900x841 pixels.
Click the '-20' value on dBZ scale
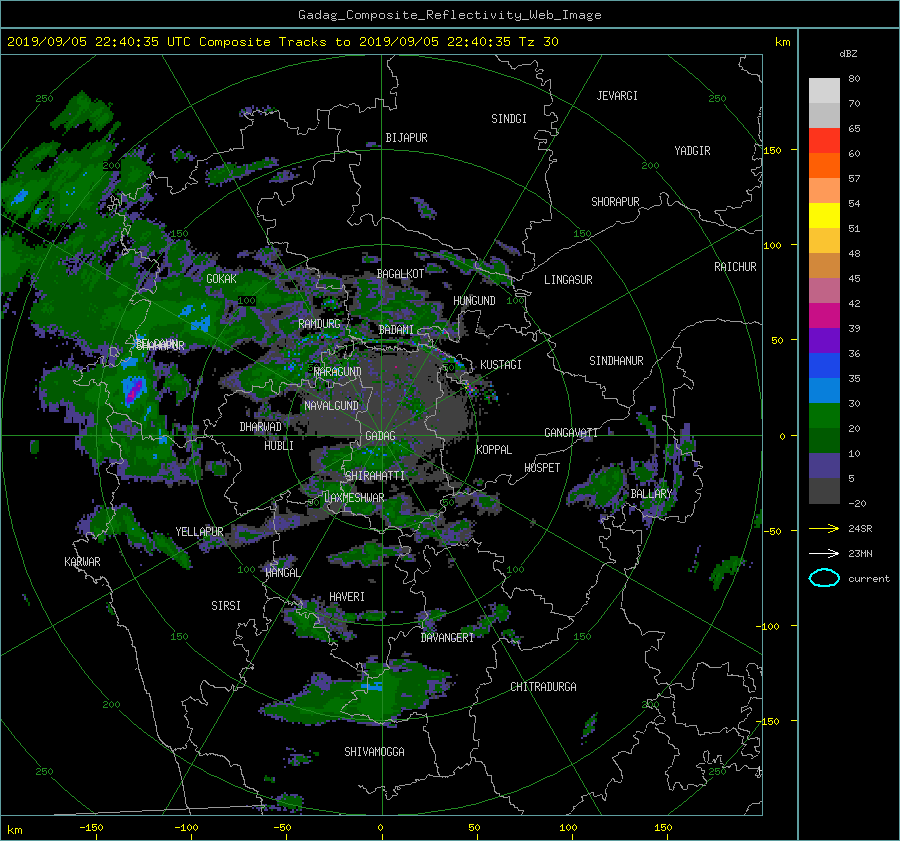pyautogui.click(x=857, y=503)
